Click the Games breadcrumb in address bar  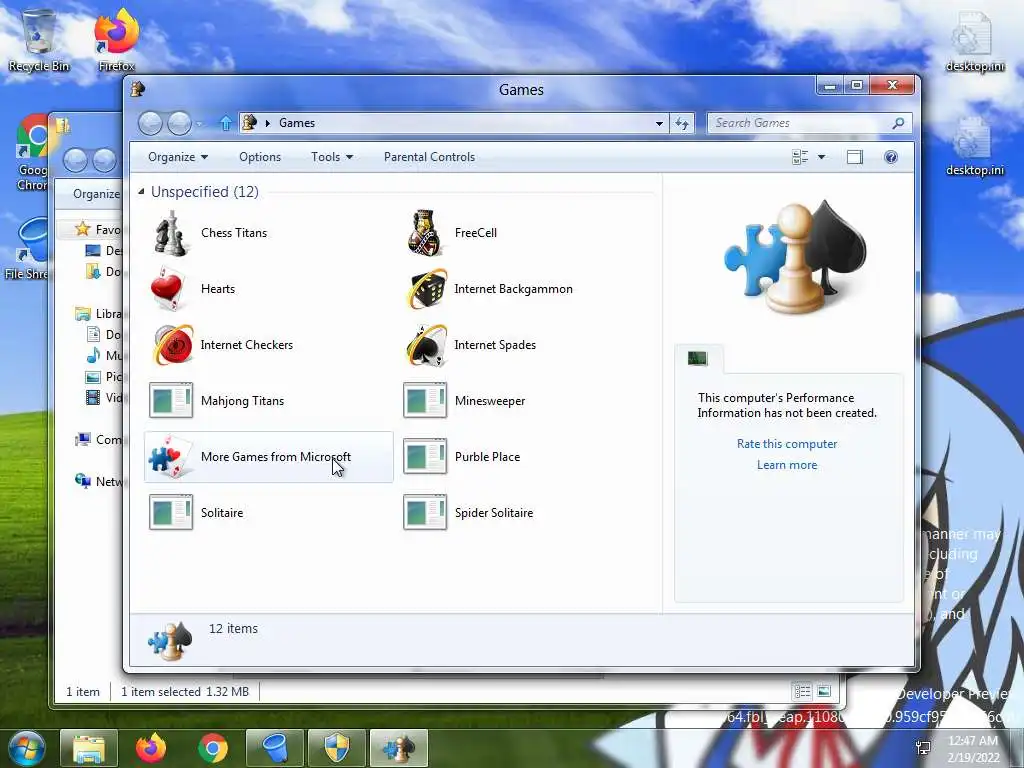point(297,123)
